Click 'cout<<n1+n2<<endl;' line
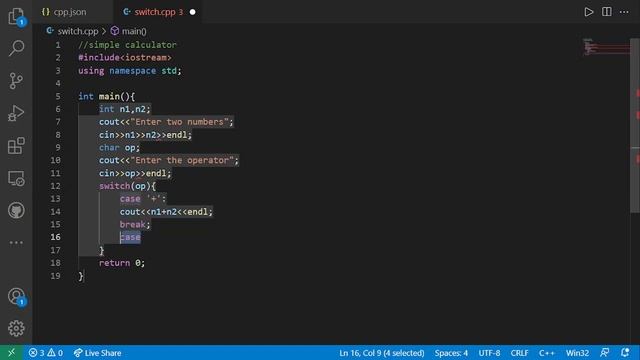The height and width of the screenshot is (360, 640). 166,211
